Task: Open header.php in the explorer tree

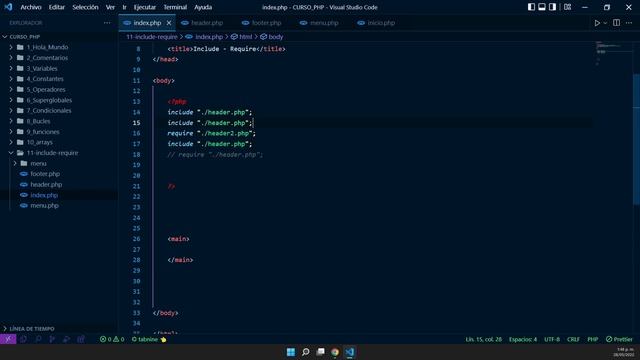Action: point(59,184)
